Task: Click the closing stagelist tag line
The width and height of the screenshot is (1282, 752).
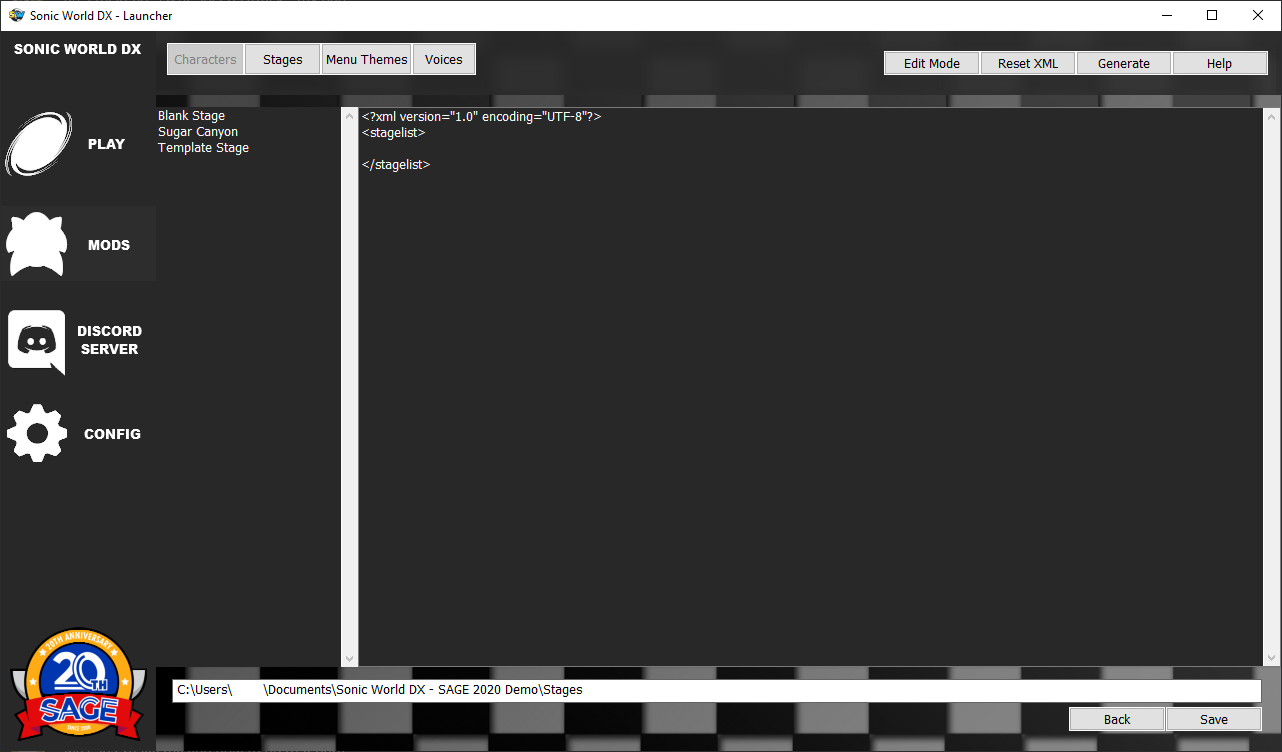Action: 396,164
